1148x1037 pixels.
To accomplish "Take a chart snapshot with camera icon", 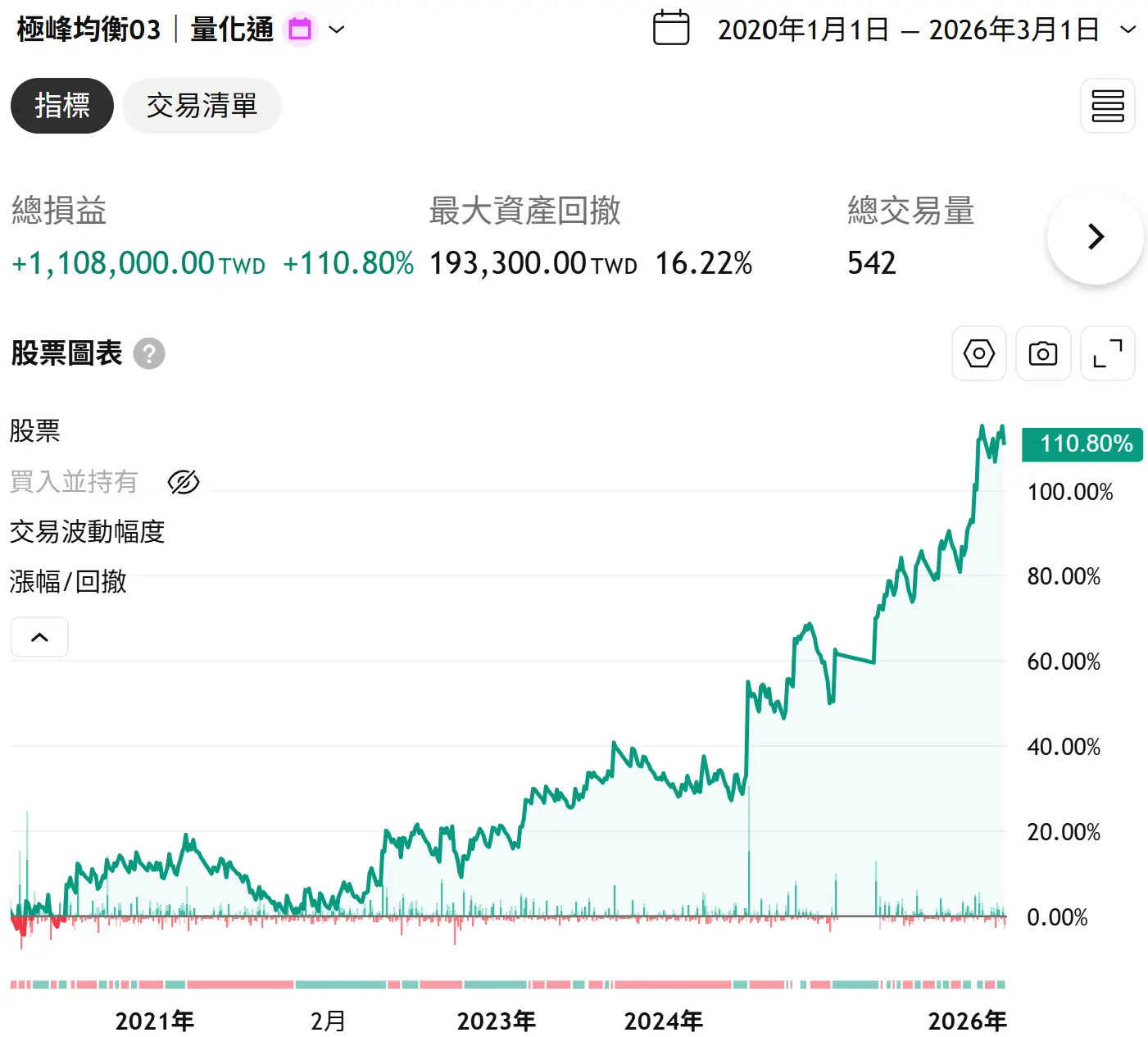I will 1042,354.
